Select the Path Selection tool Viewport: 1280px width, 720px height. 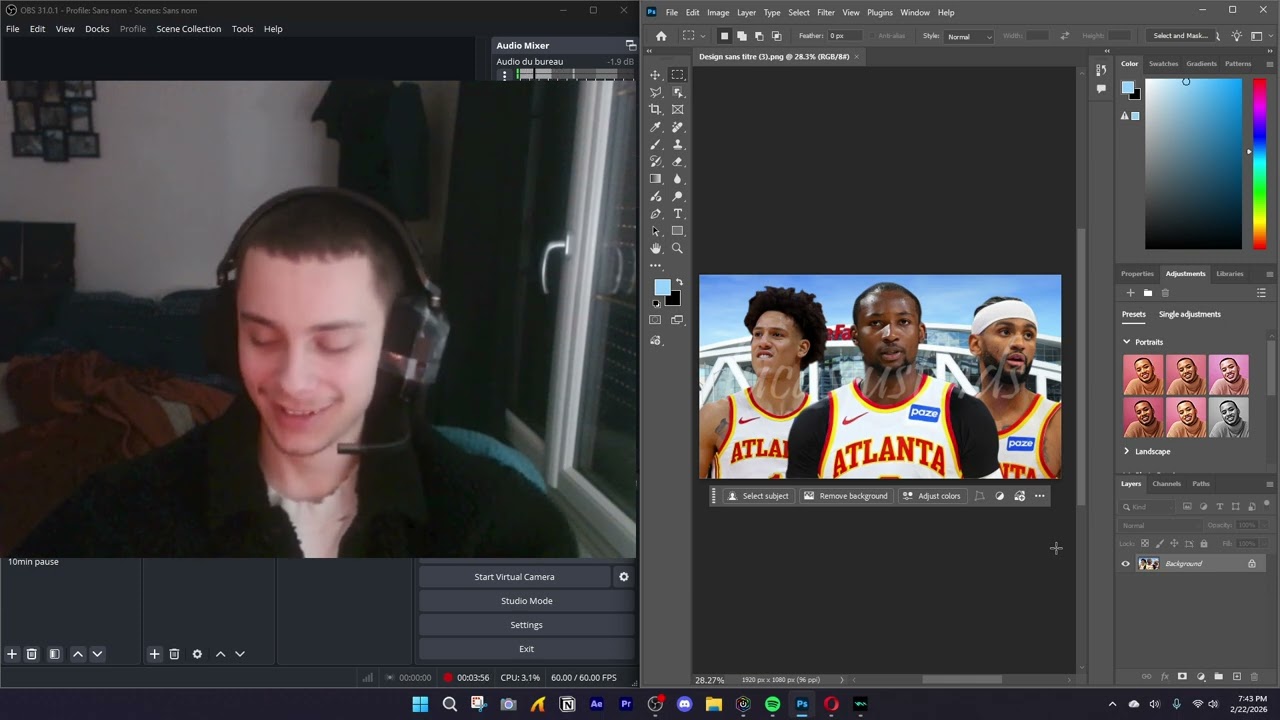coord(656,231)
